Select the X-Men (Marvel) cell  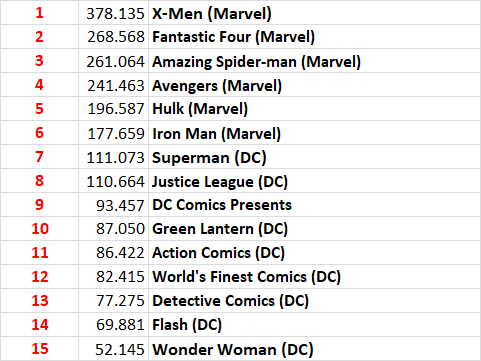click(x=314, y=13)
